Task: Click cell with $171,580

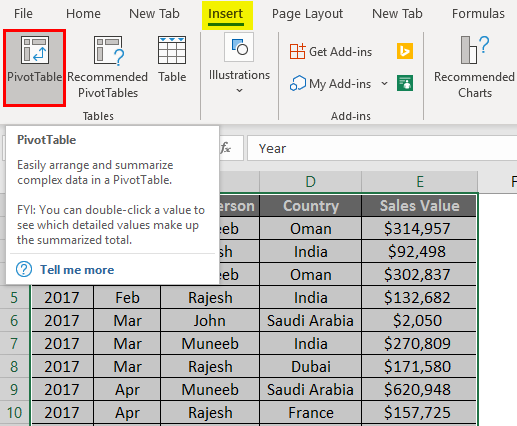Action: point(419,366)
